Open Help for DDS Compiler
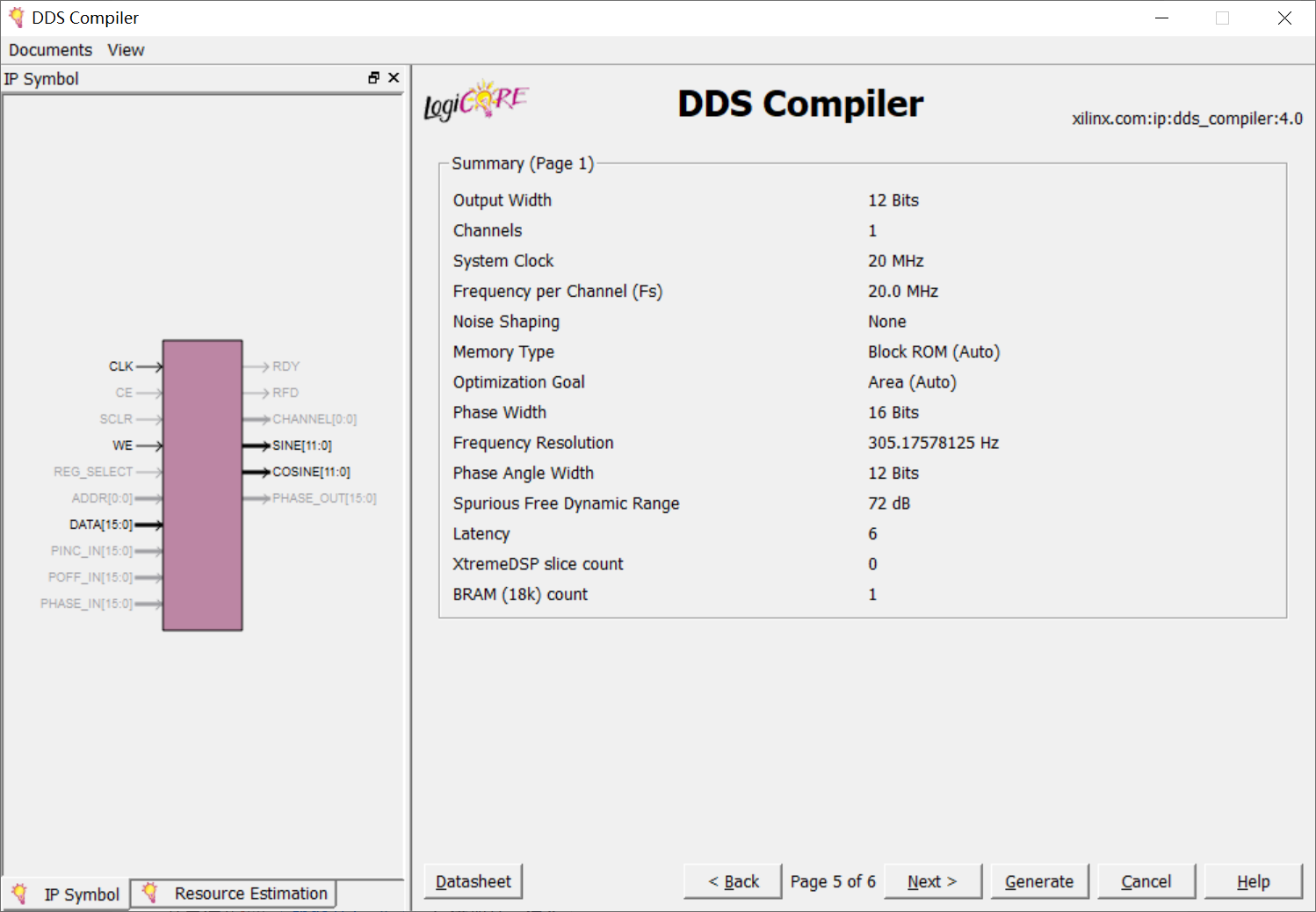Viewport: 1316px width, 912px height. 1254,881
